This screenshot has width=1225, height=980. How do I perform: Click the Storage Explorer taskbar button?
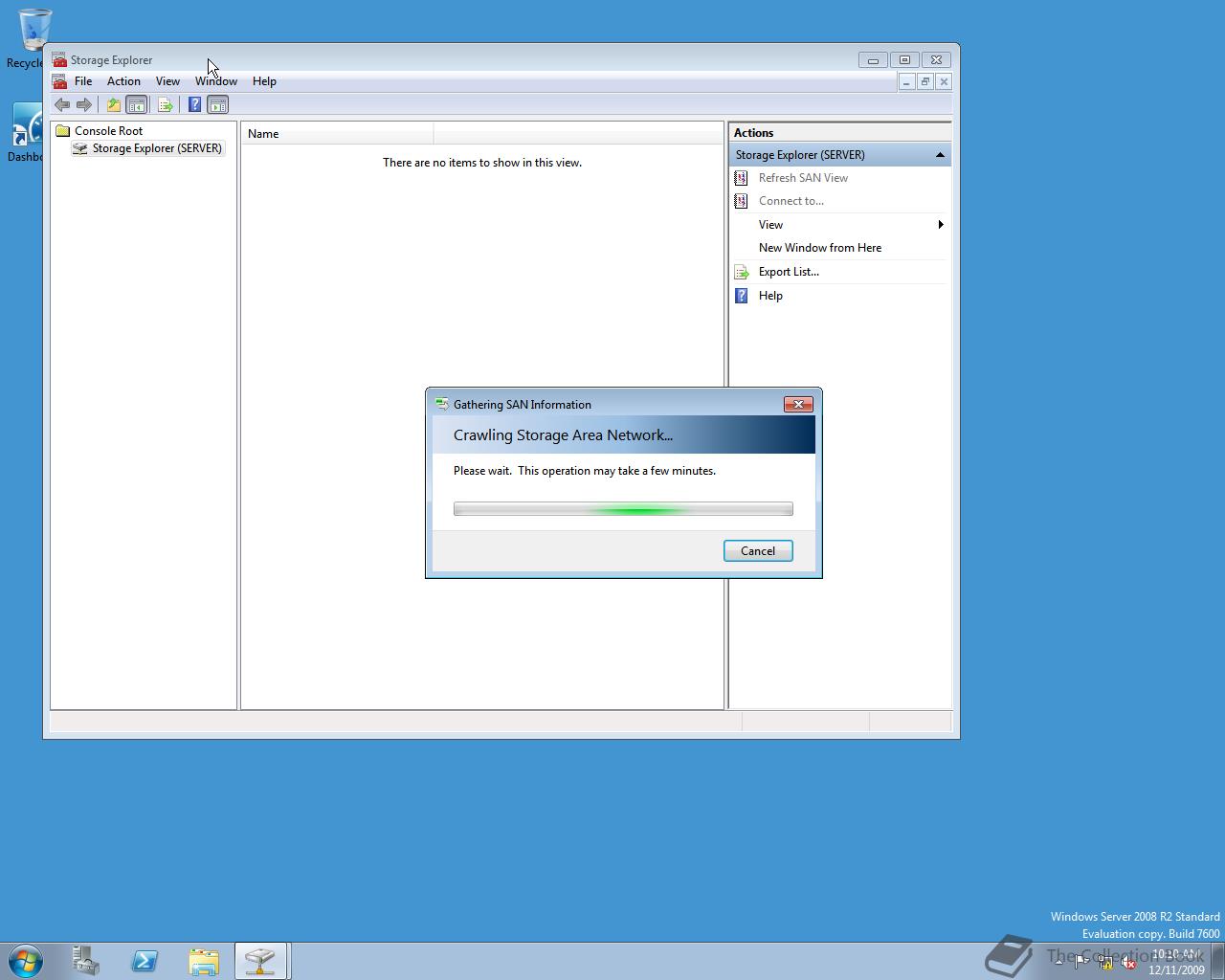tap(260, 961)
